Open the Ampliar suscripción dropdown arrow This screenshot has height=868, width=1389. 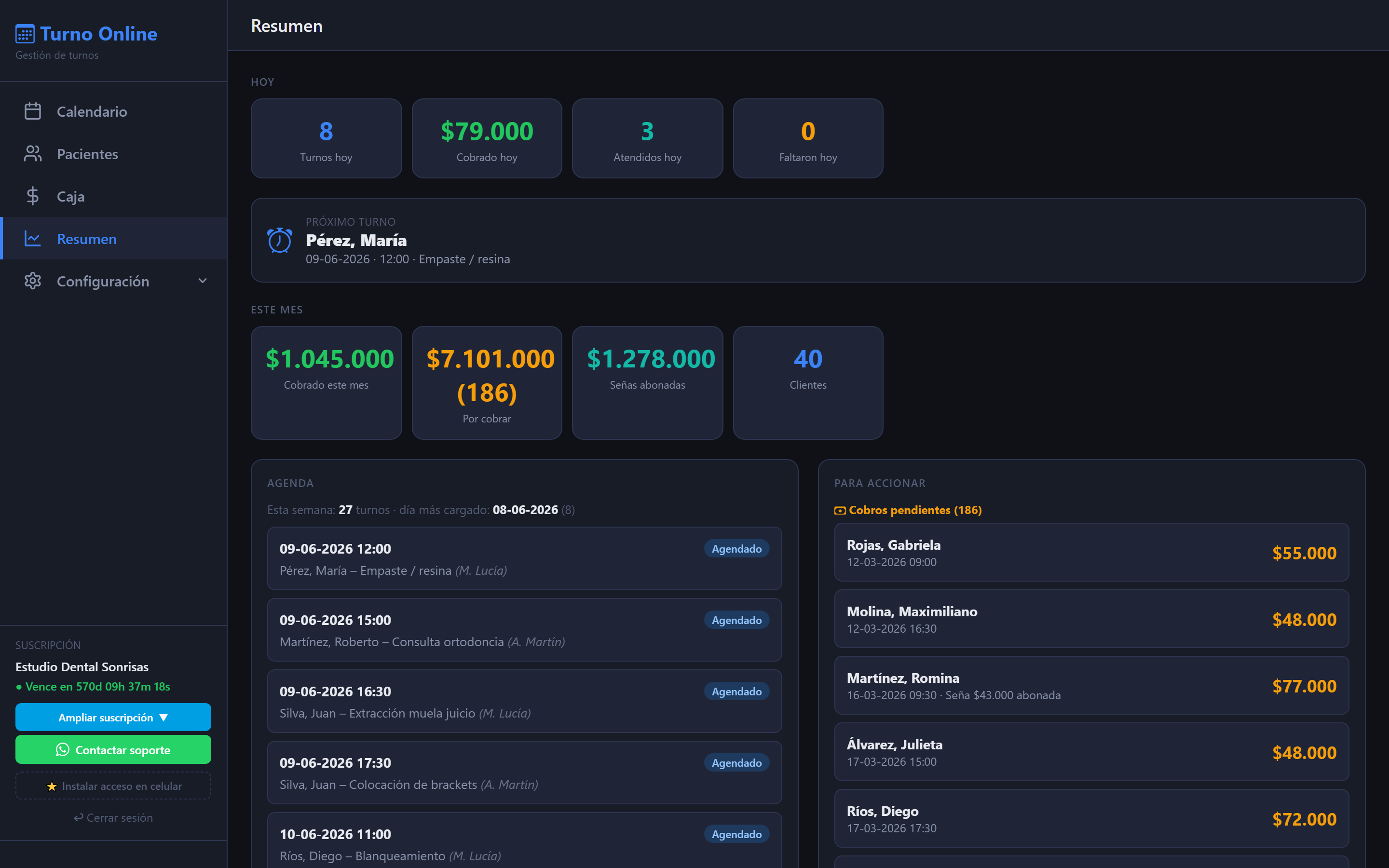(x=163, y=718)
